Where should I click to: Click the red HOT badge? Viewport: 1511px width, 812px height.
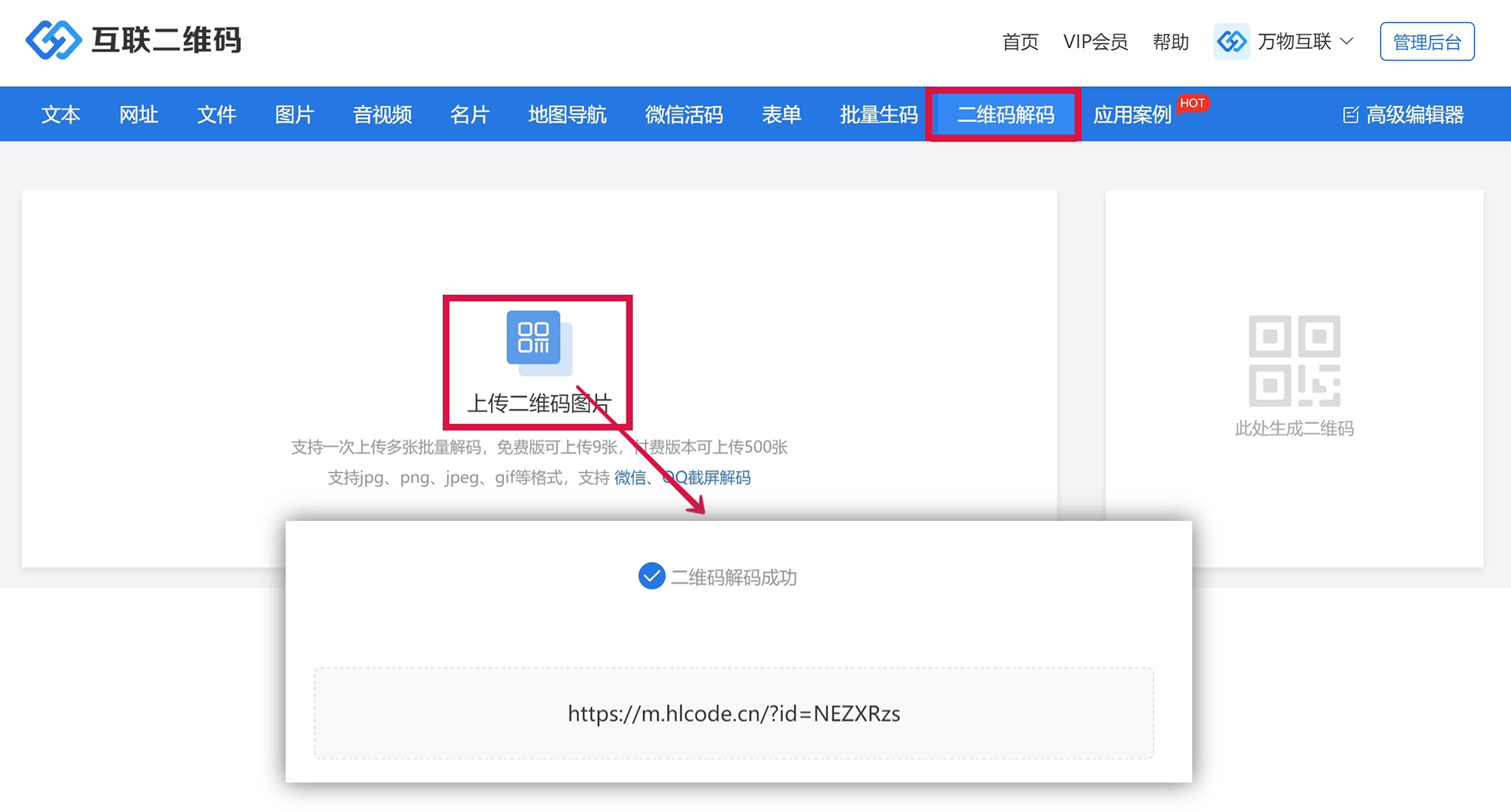click(x=1192, y=103)
